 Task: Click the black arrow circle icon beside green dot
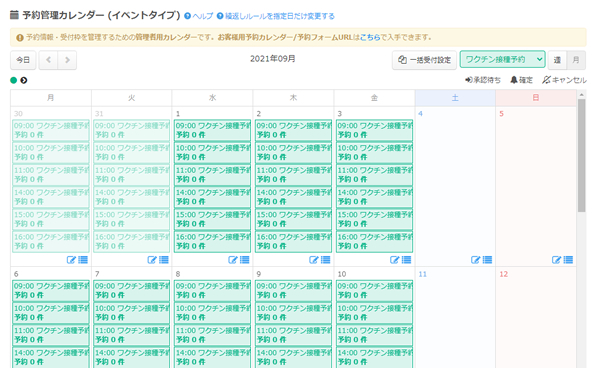[x=24, y=80]
